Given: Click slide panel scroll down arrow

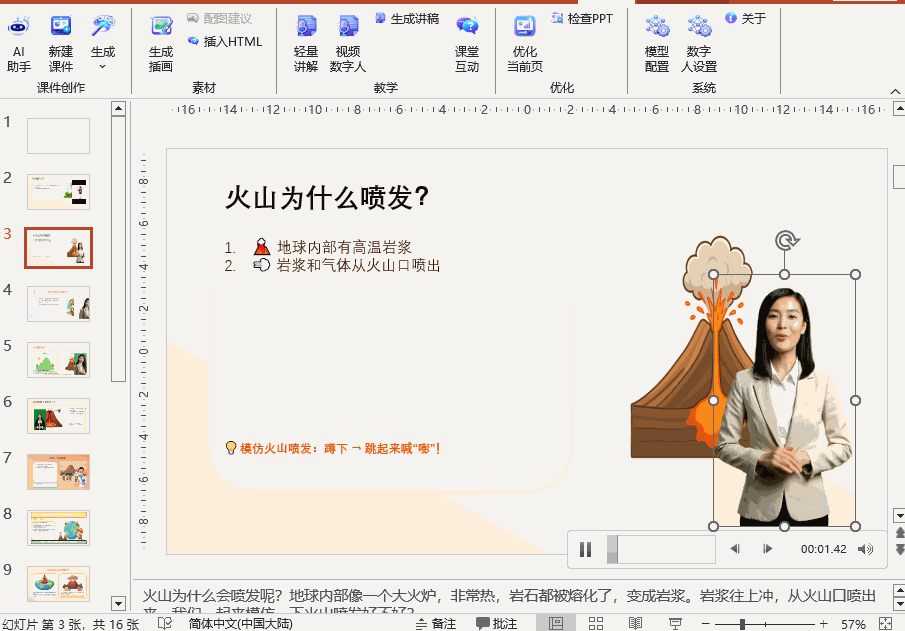Looking at the screenshot, I should pos(118,604).
